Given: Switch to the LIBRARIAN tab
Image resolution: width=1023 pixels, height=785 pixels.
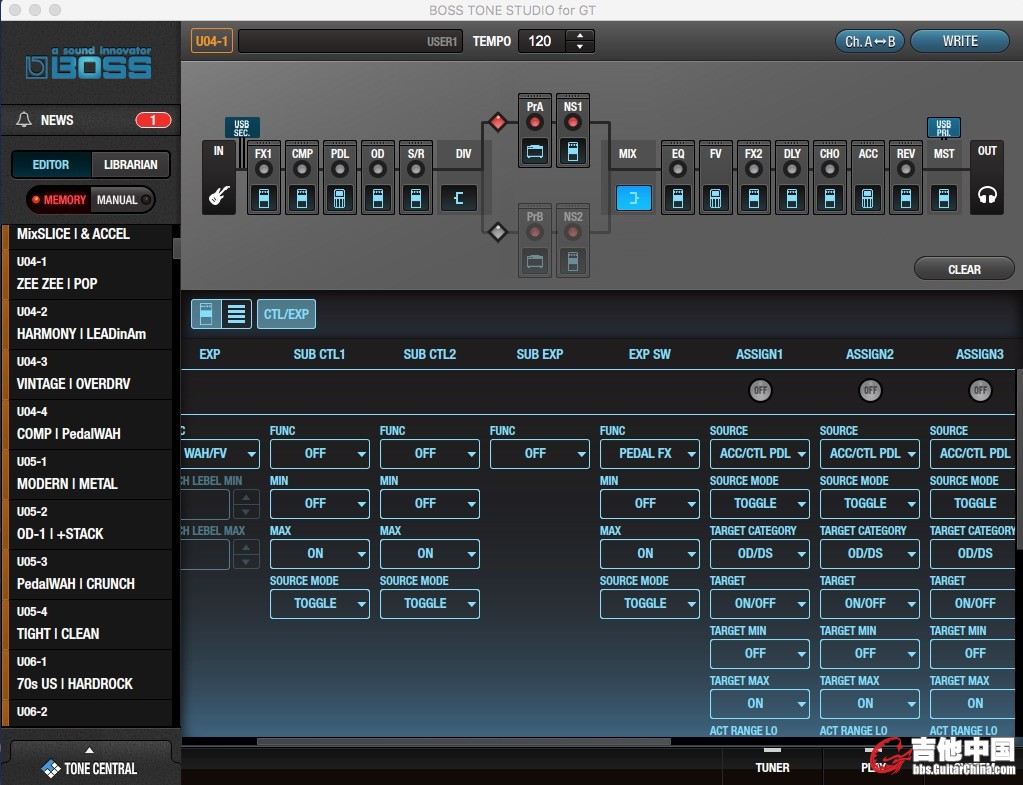Looking at the screenshot, I should pyautogui.click(x=130, y=164).
